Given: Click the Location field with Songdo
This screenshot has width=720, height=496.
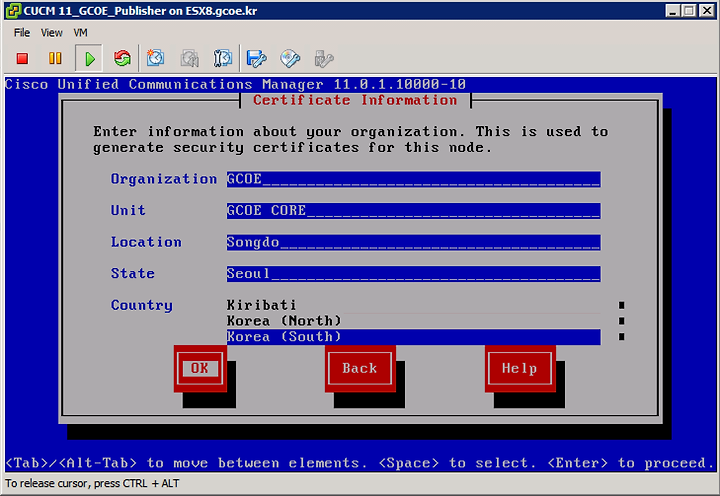Looking at the screenshot, I should [x=413, y=242].
